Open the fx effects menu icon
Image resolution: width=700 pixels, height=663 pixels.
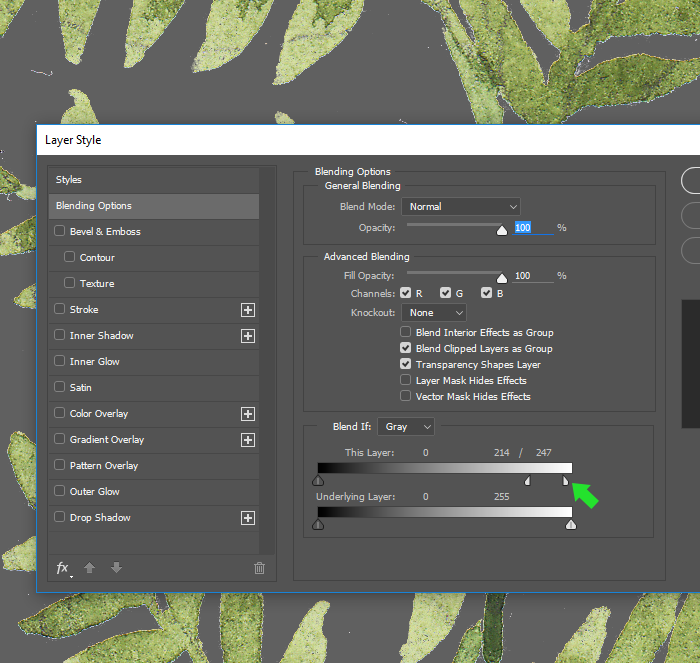63,568
